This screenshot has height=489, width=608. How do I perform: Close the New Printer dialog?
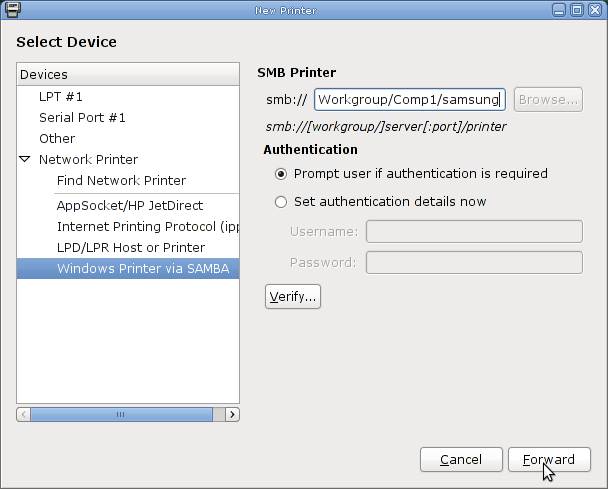(595, 10)
